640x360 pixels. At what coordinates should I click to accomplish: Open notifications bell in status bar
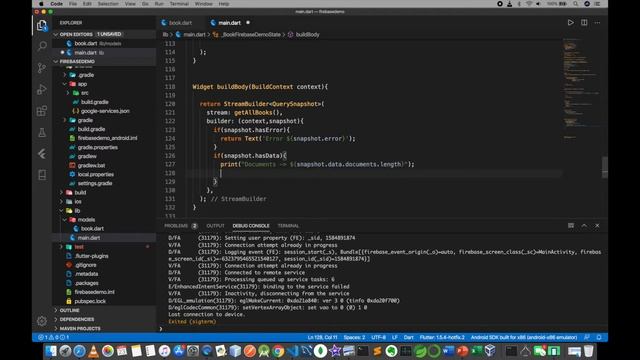(599, 338)
